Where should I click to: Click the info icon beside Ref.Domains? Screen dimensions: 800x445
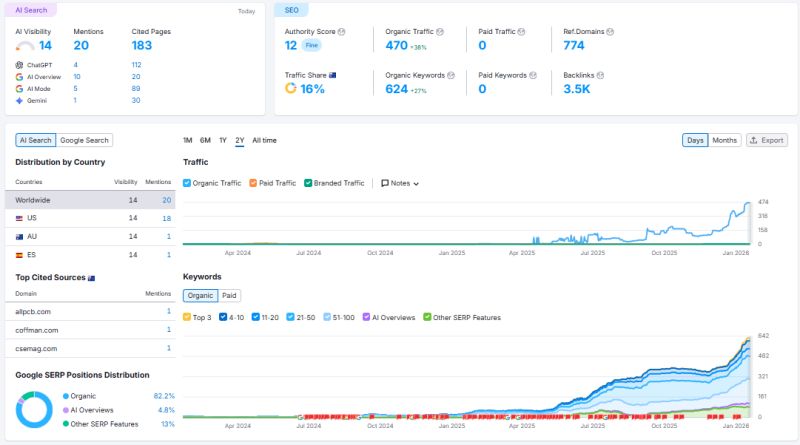tap(611, 32)
